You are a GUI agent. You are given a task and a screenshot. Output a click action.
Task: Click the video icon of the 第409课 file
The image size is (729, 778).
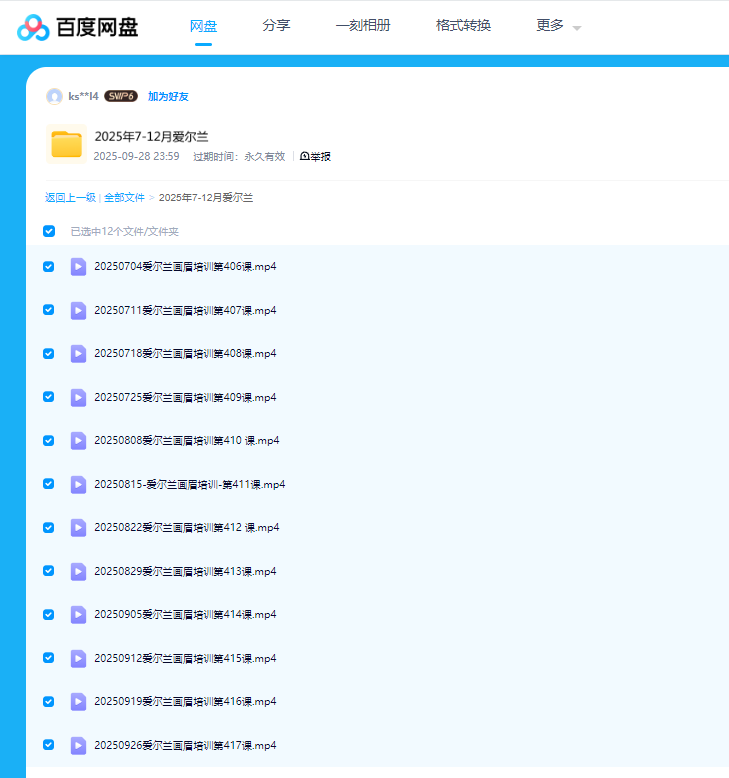coord(78,397)
